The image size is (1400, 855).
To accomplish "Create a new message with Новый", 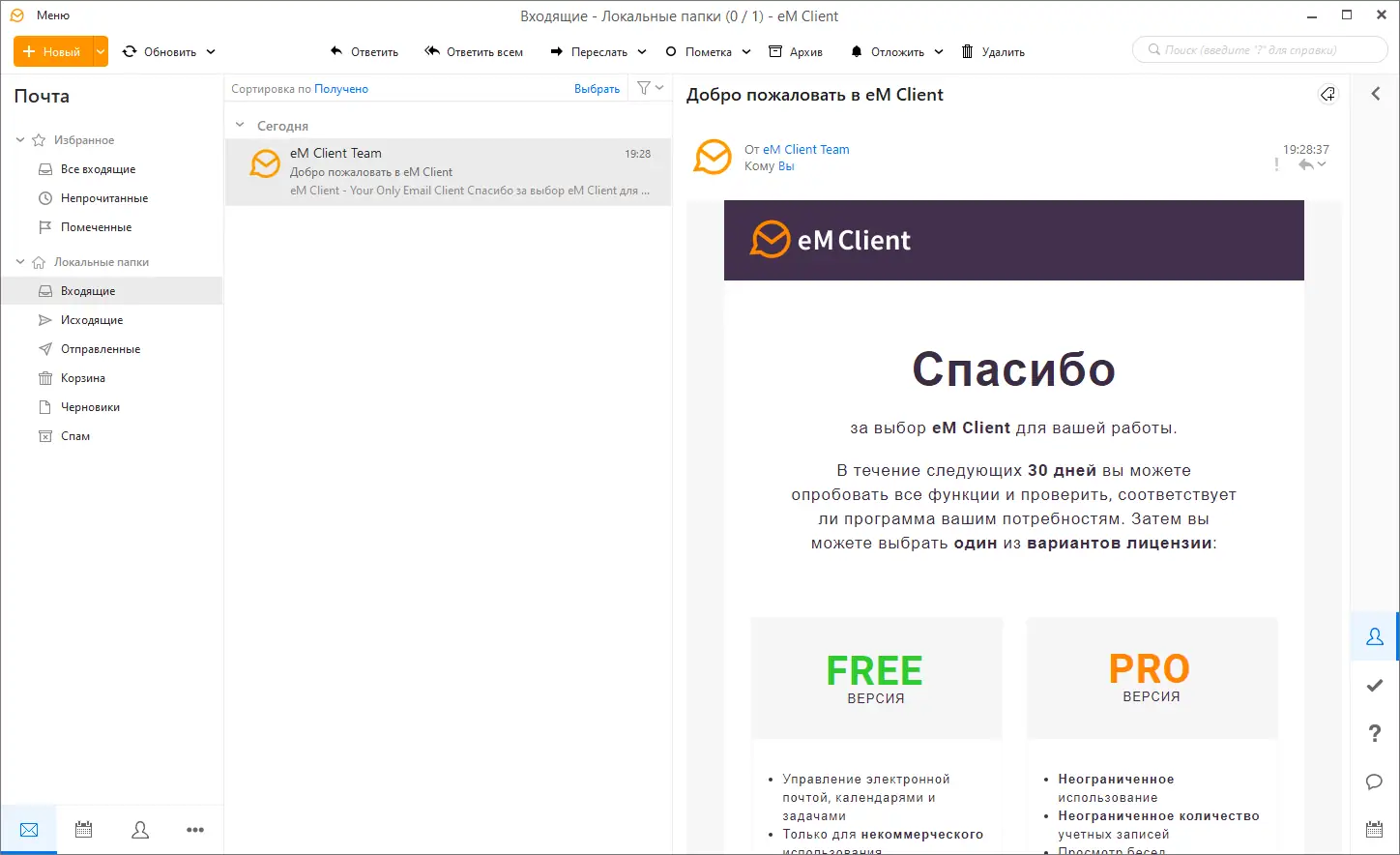I will click(x=53, y=52).
